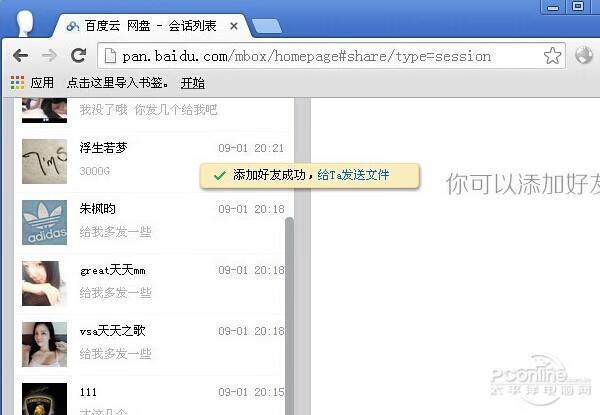The image size is (600, 415).
Task: Click the Baidu cloud tab favicon
Action: 72,26
